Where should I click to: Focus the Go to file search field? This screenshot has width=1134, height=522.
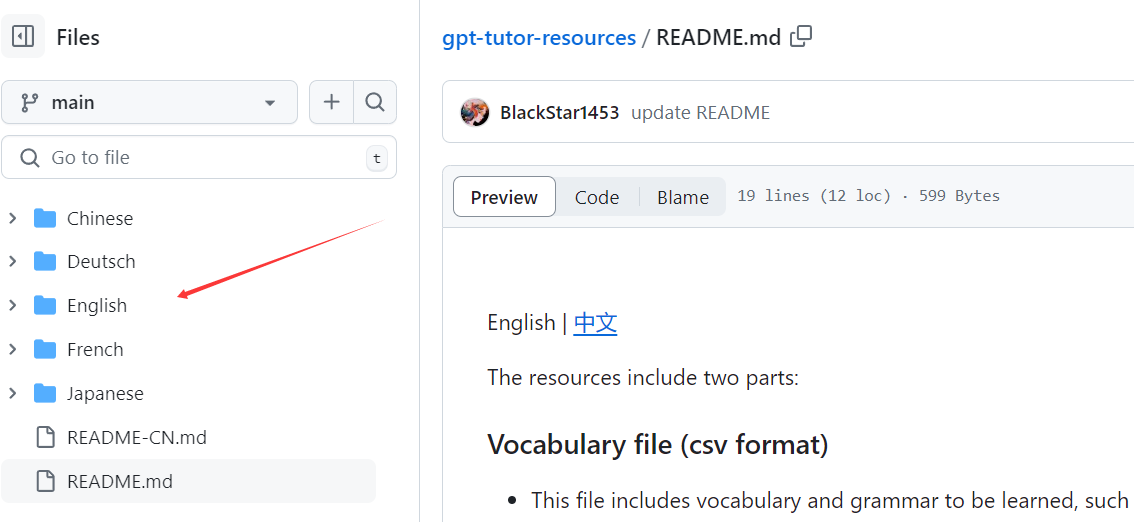point(200,158)
